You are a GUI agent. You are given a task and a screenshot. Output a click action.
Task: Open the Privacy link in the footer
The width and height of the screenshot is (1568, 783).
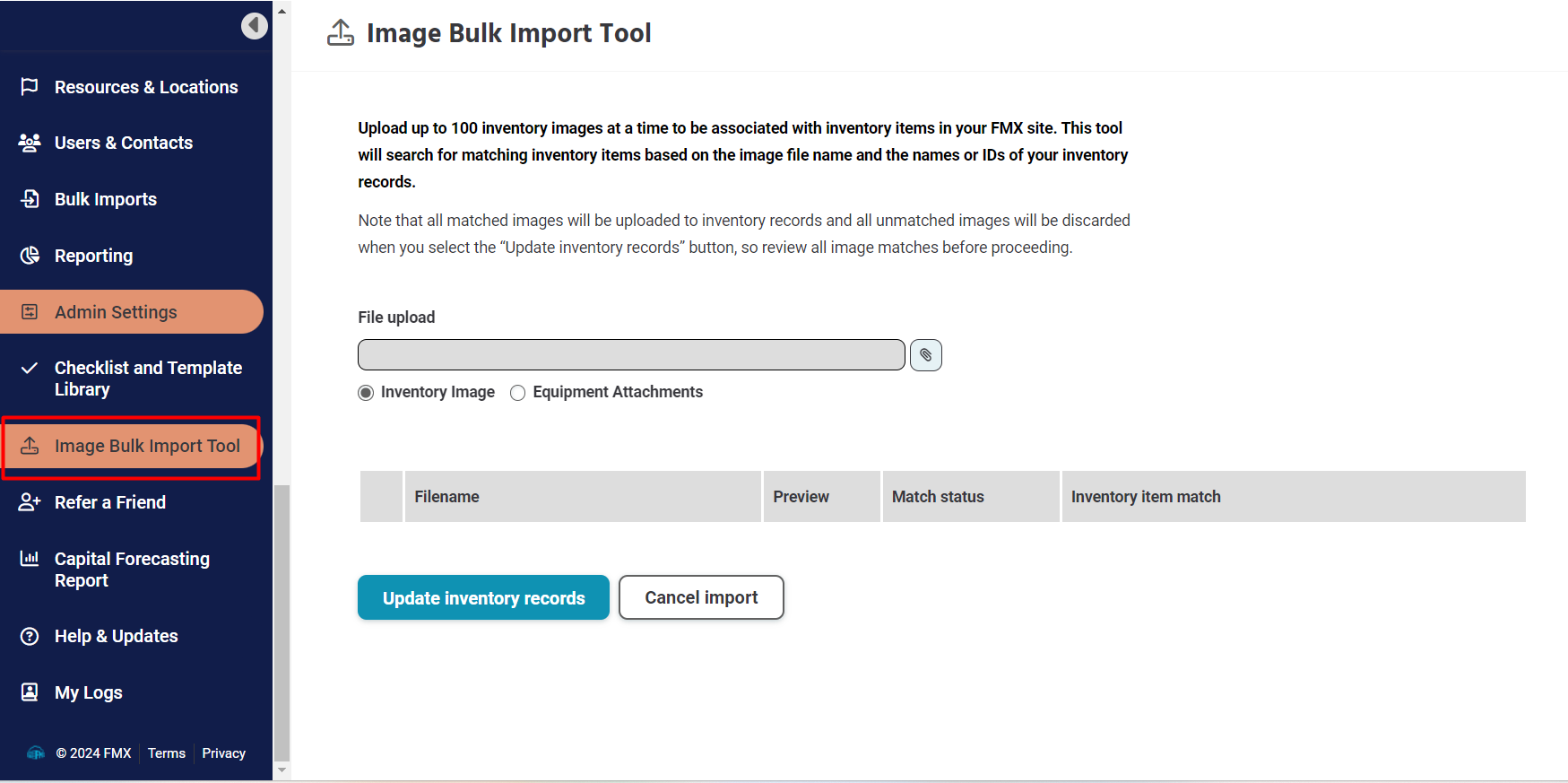[x=223, y=753]
